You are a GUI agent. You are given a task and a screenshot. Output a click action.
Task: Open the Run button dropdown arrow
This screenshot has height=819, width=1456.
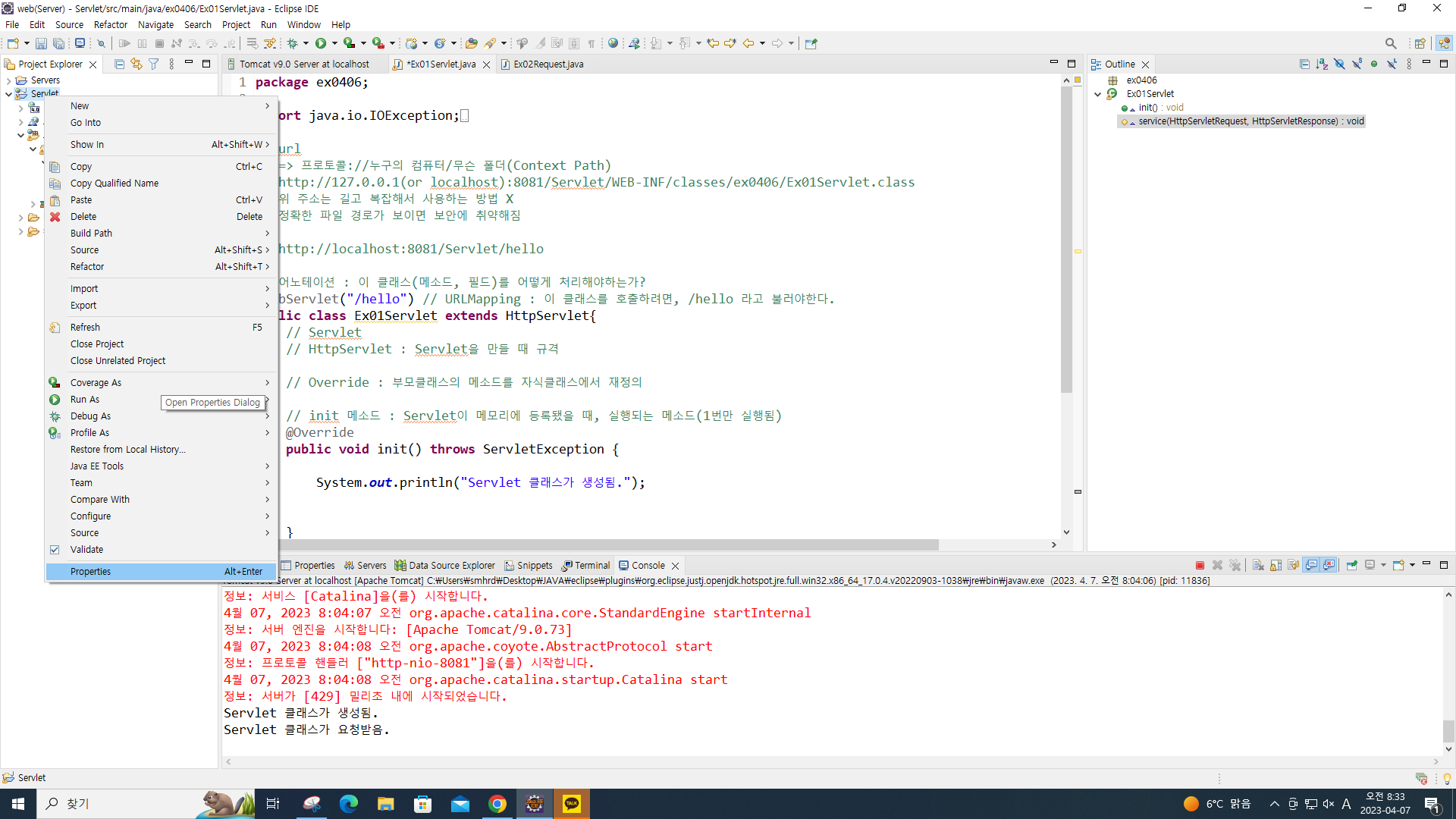click(334, 43)
